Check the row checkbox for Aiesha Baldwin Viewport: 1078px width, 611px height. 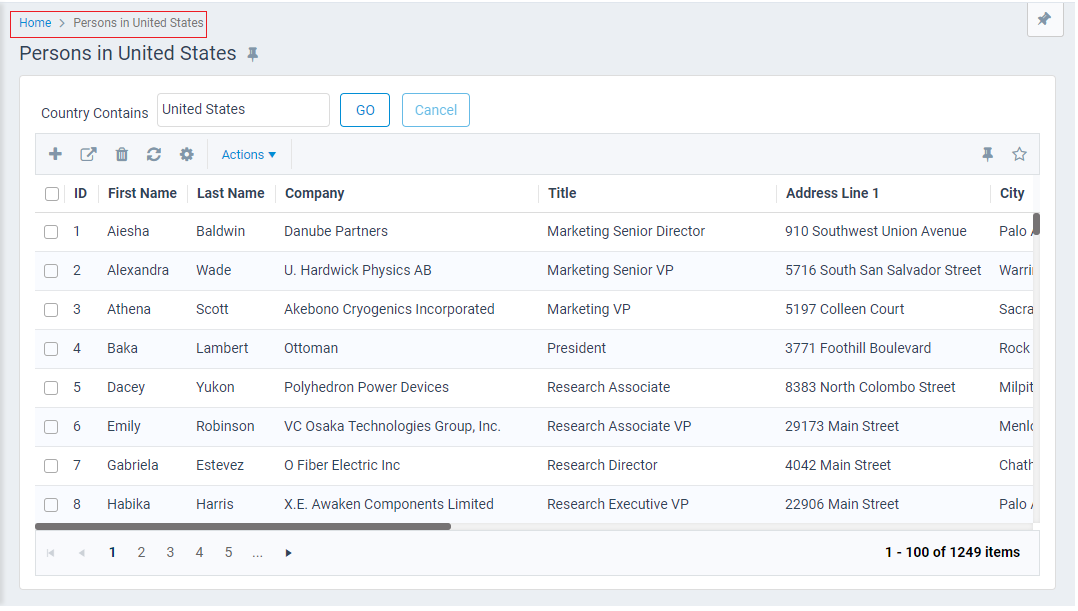(51, 231)
